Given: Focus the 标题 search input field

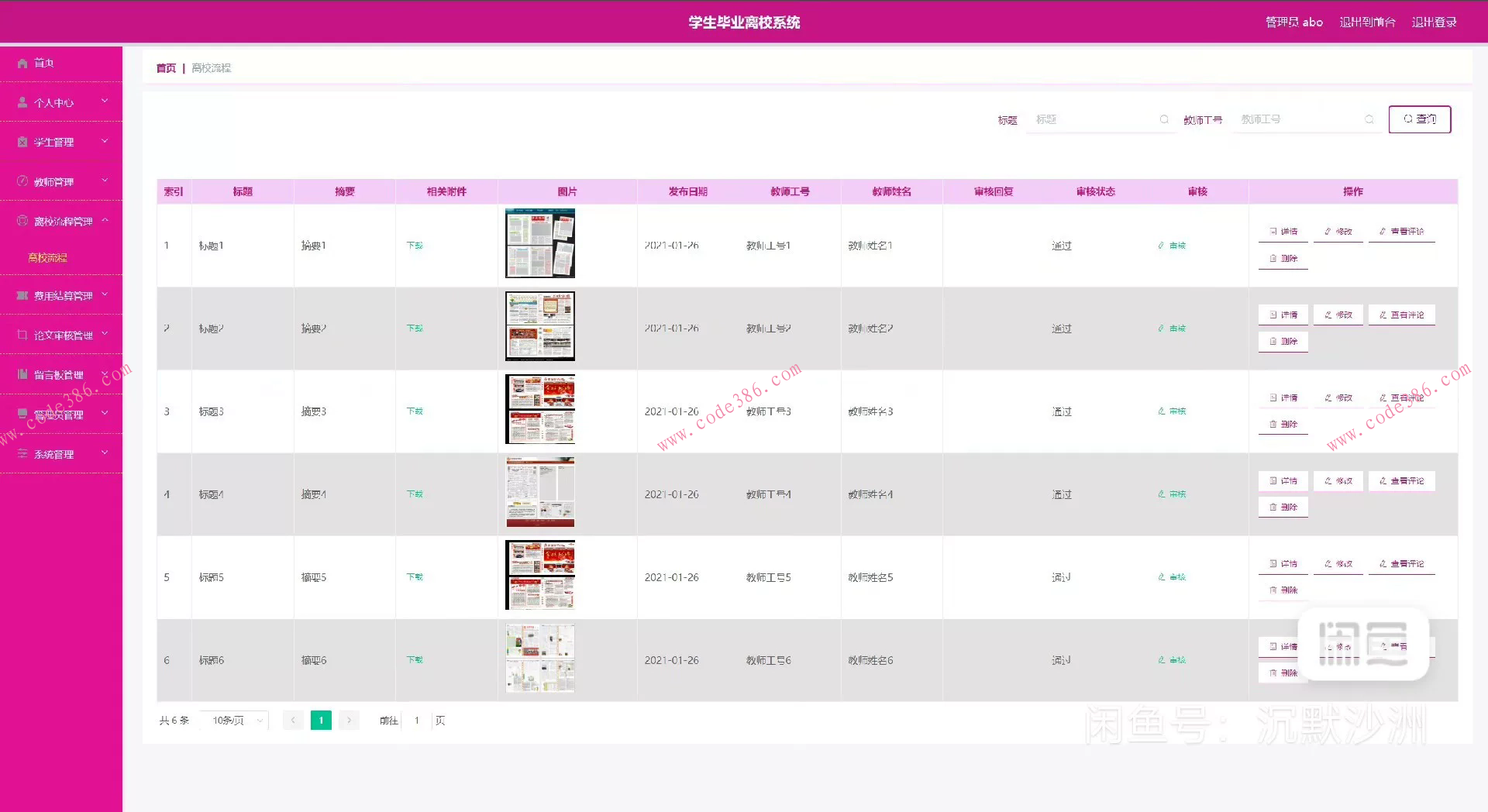Looking at the screenshot, I should click(1100, 119).
